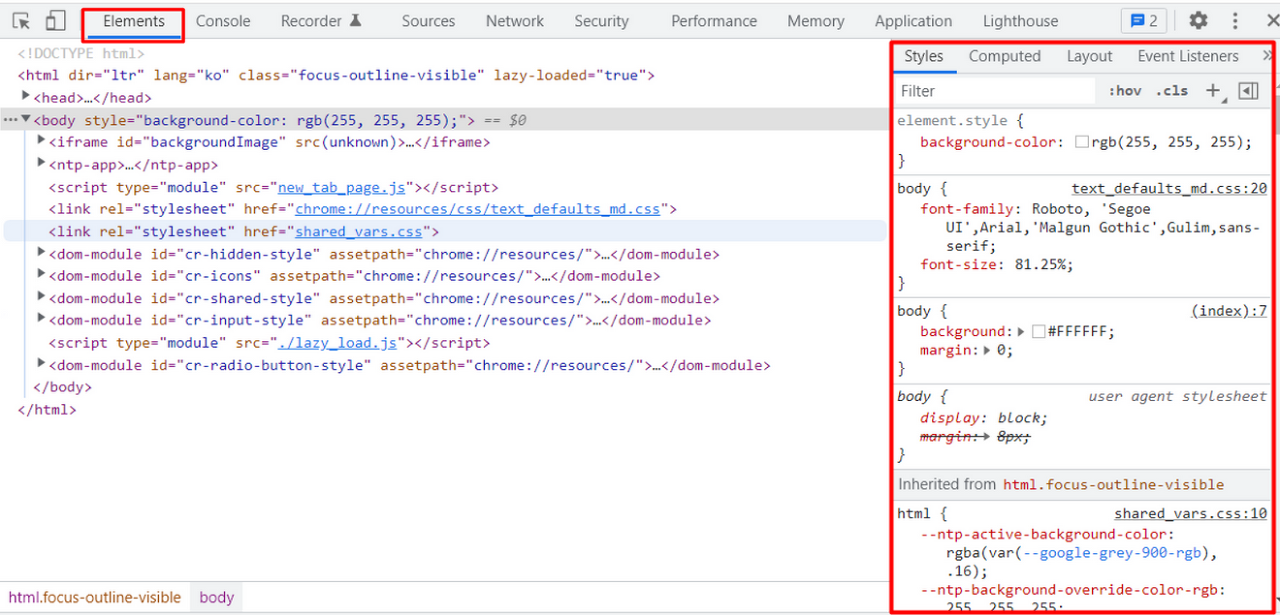Screen dimensions: 1280x615
Task: Click the element.style selector text
Action: pyautogui.click(x=954, y=121)
